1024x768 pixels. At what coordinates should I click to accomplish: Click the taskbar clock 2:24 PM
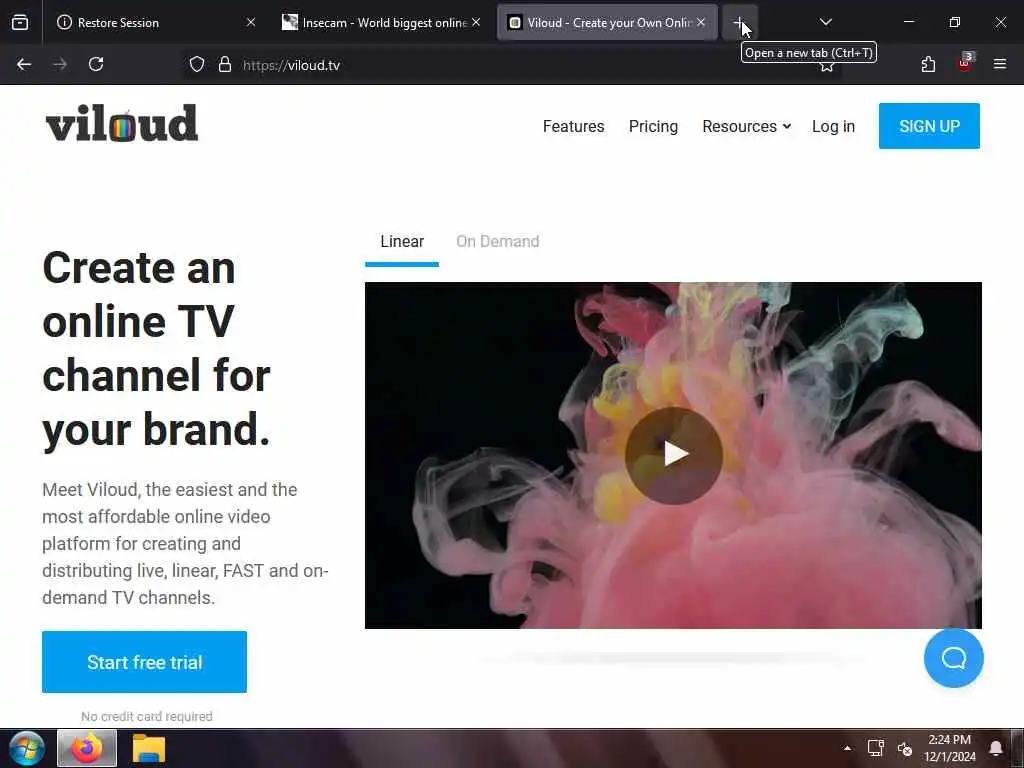[x=950, y=748]
